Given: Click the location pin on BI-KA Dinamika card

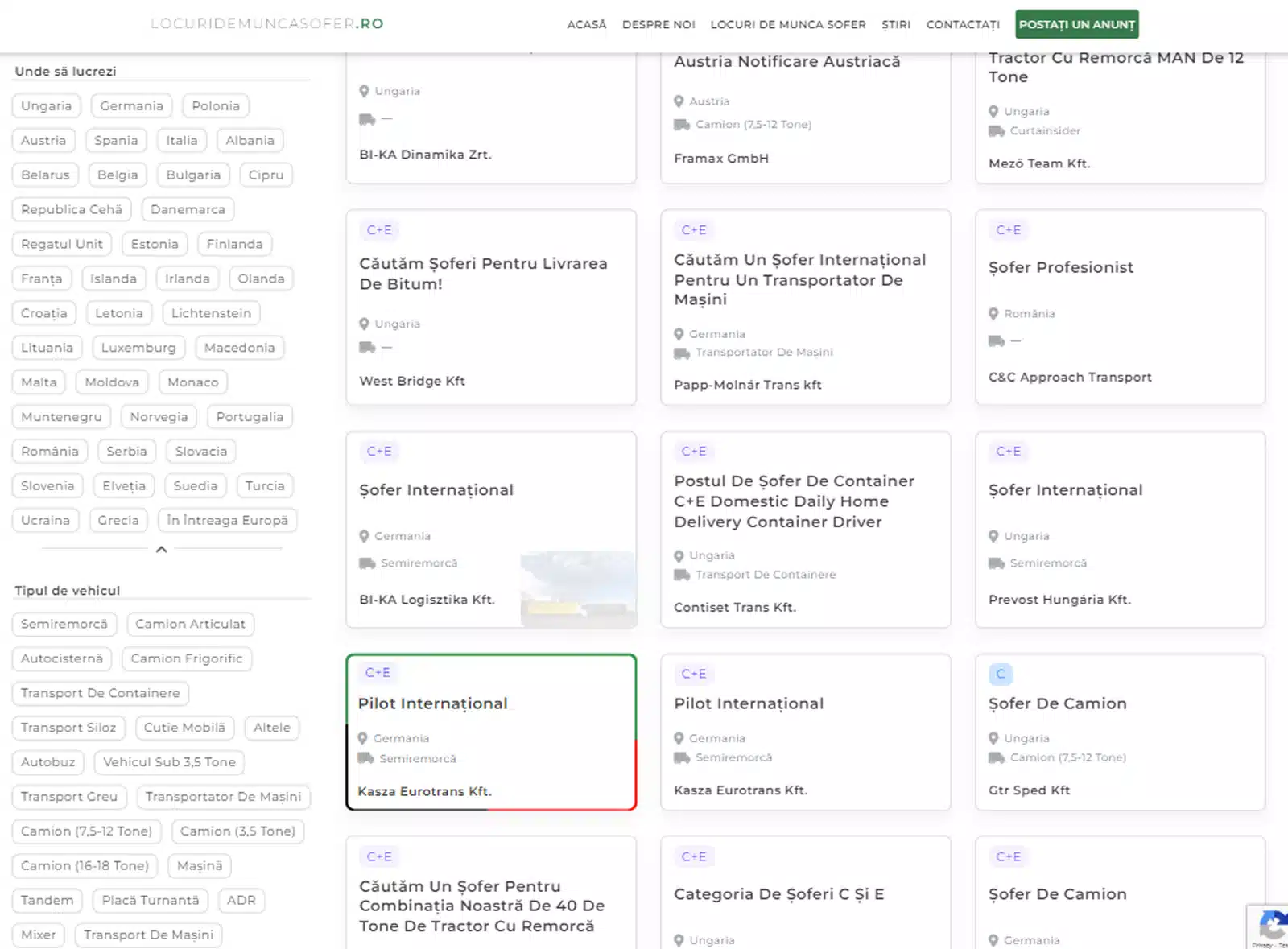Looking at the screenshot, I should (364, 92).
